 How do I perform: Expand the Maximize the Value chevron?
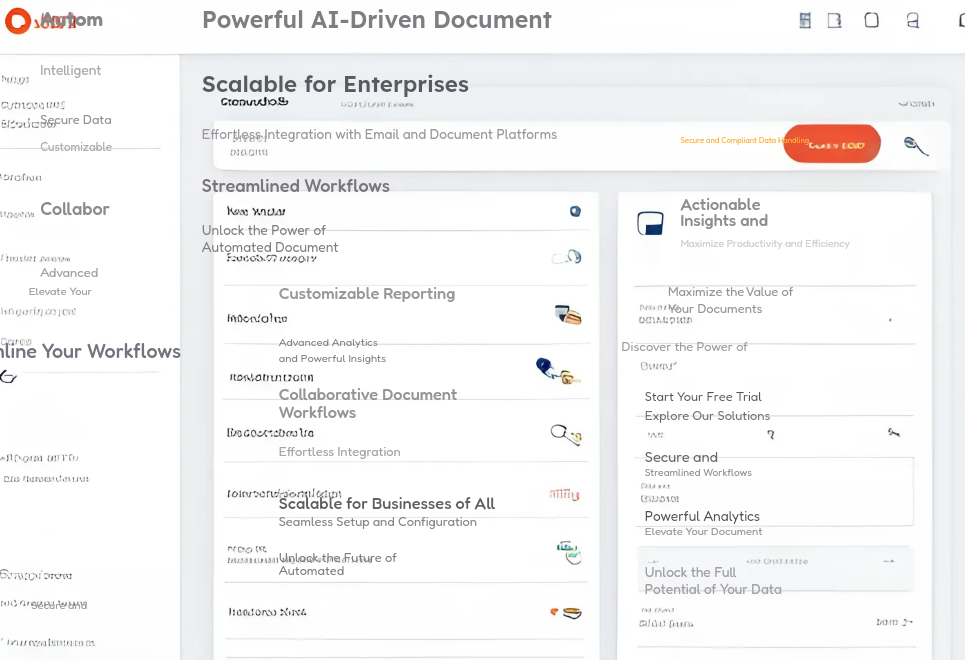pos(888,321)
